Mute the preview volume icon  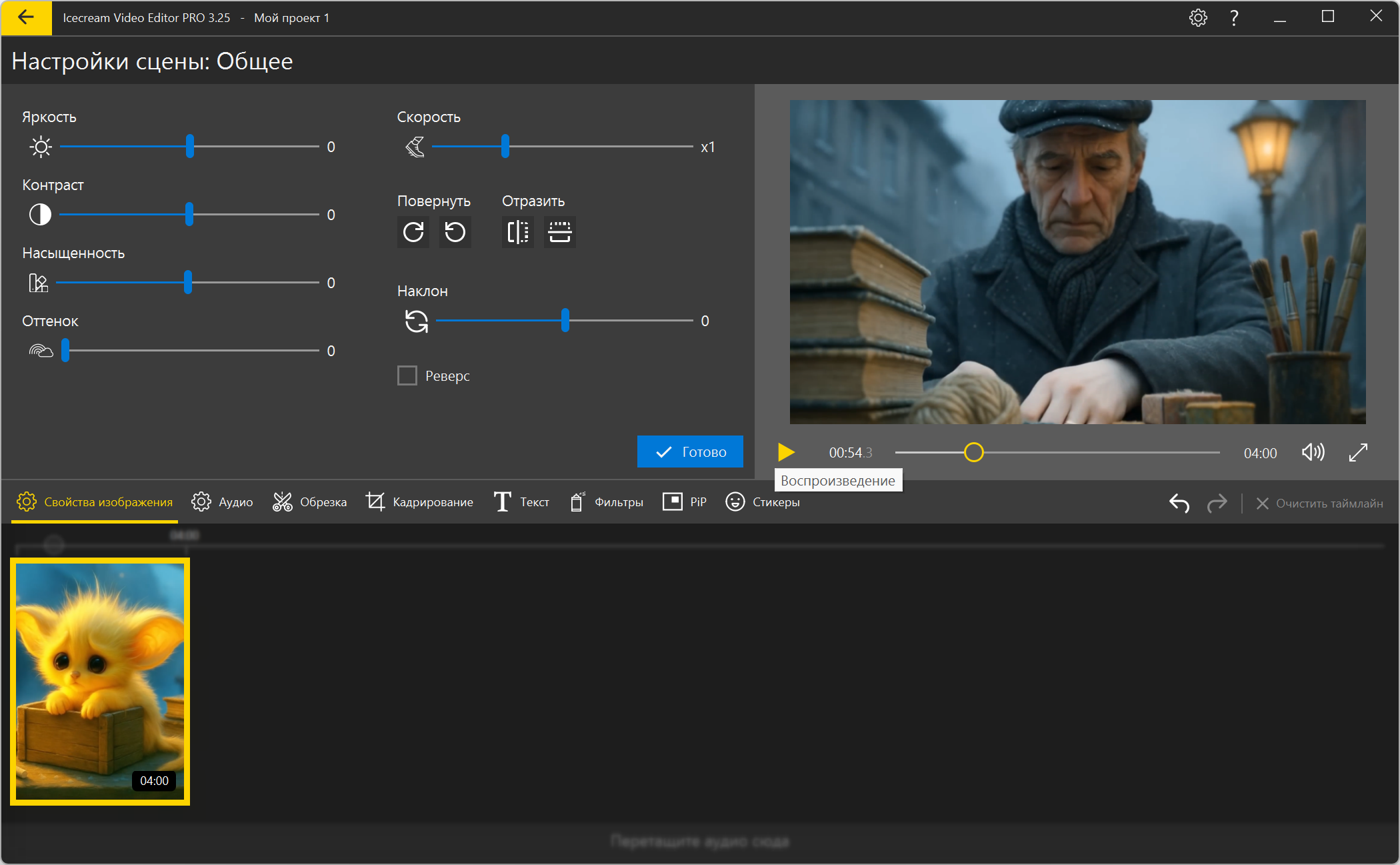pos(1313,453)
